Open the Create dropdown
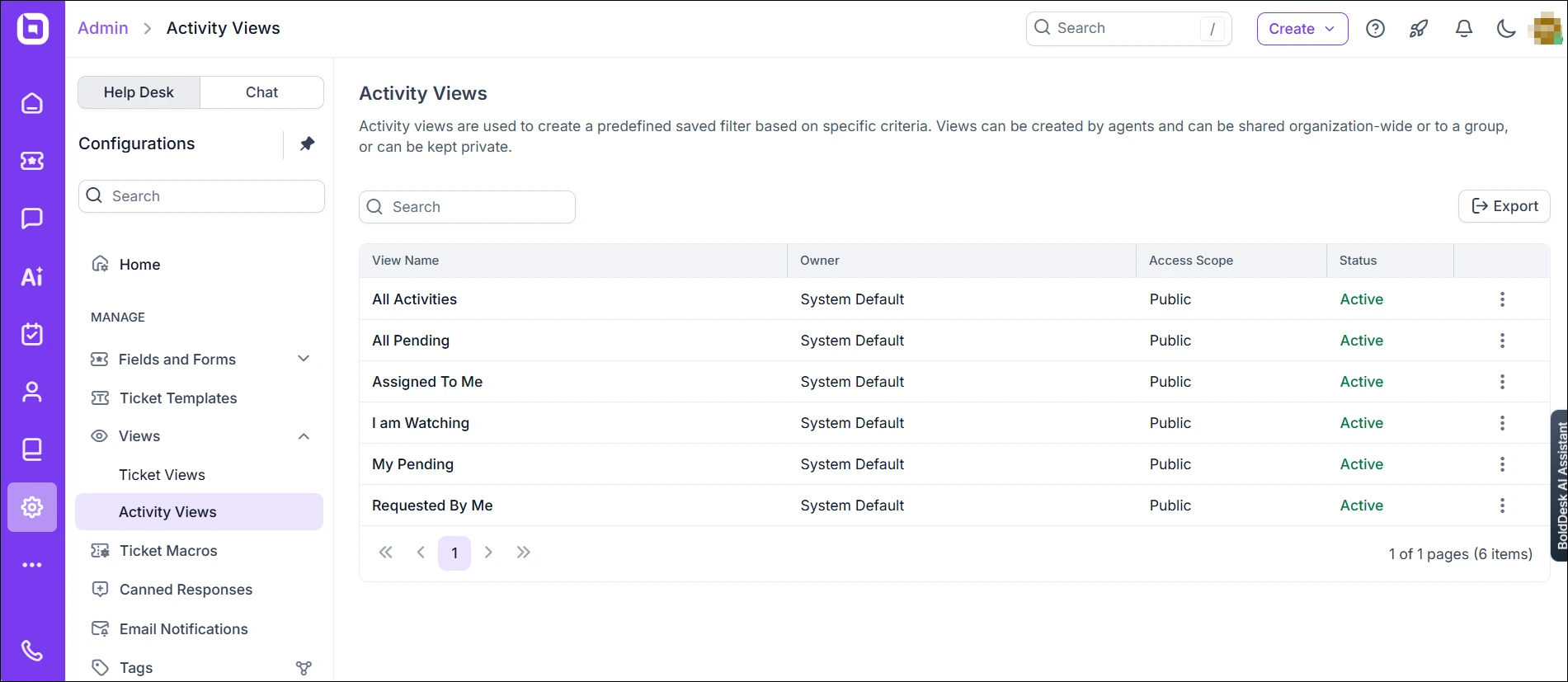Viewport: 1568px width, 682px height. (1302, 29)
